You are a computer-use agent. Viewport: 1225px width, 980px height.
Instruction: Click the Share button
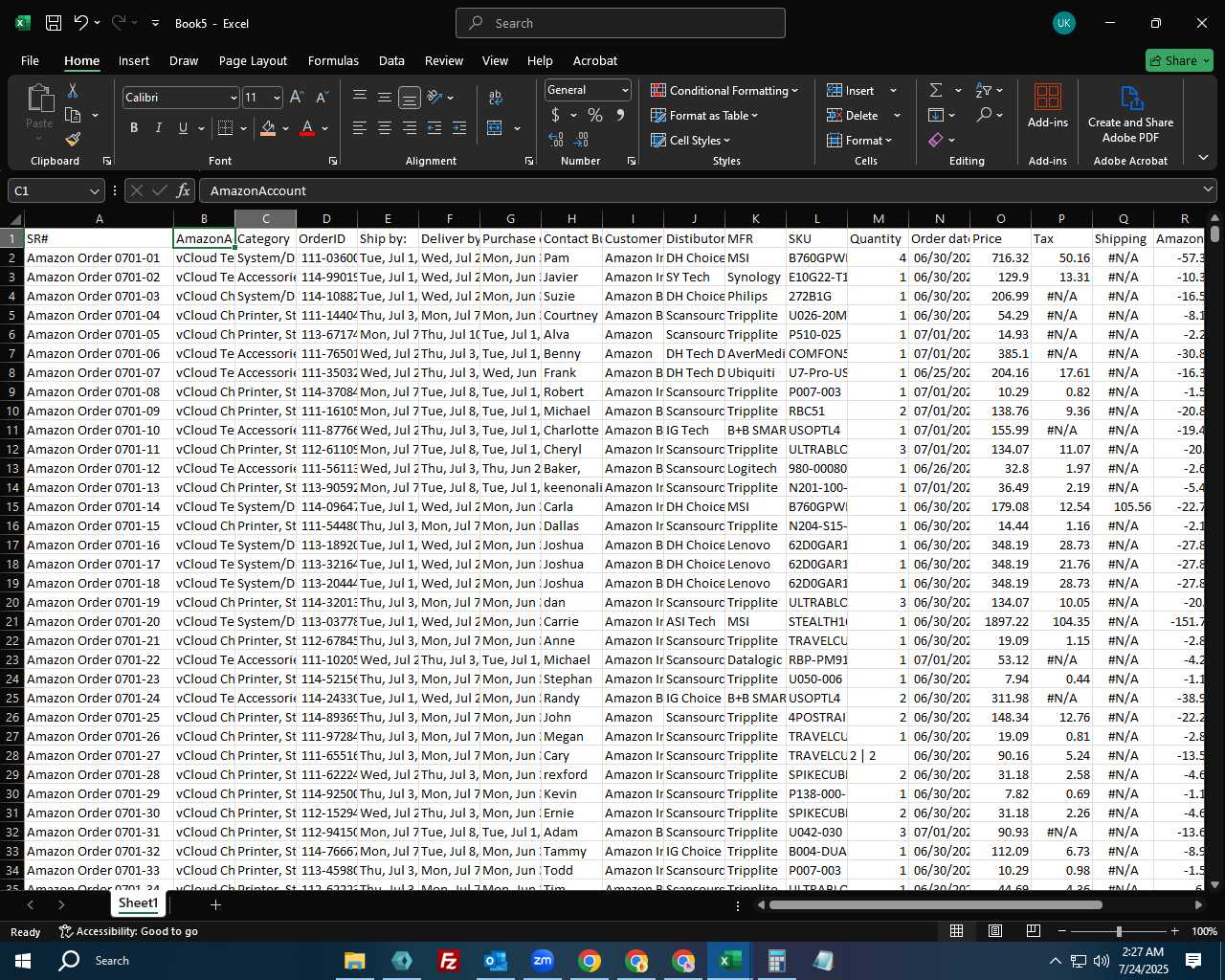[1179, 60]
